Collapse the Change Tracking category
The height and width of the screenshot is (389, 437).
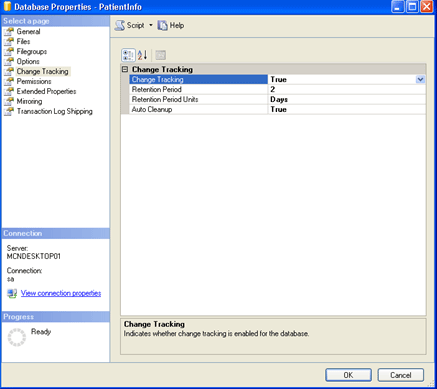[125, 69]
